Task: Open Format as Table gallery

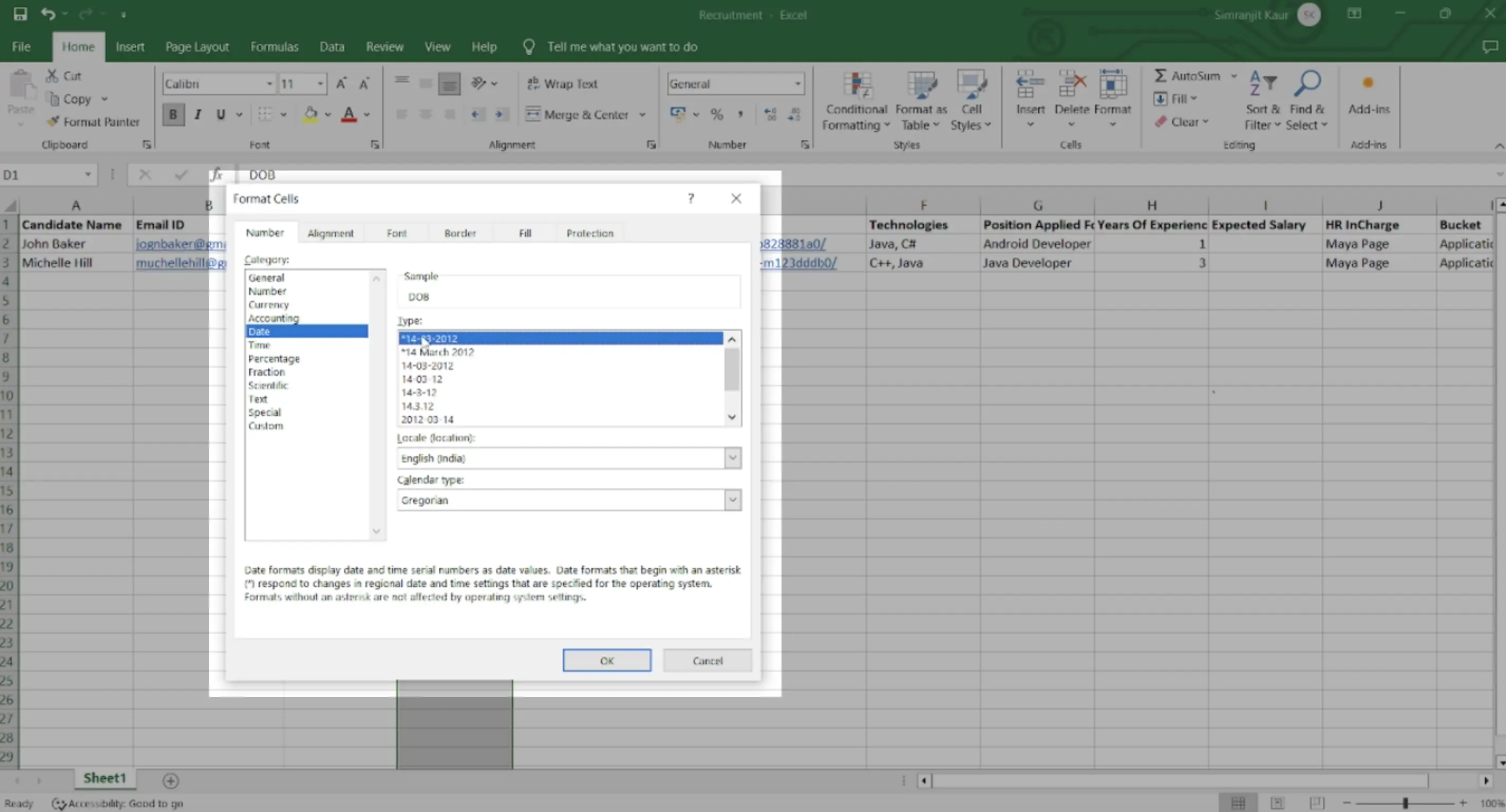Action: [x=921, y=101]
